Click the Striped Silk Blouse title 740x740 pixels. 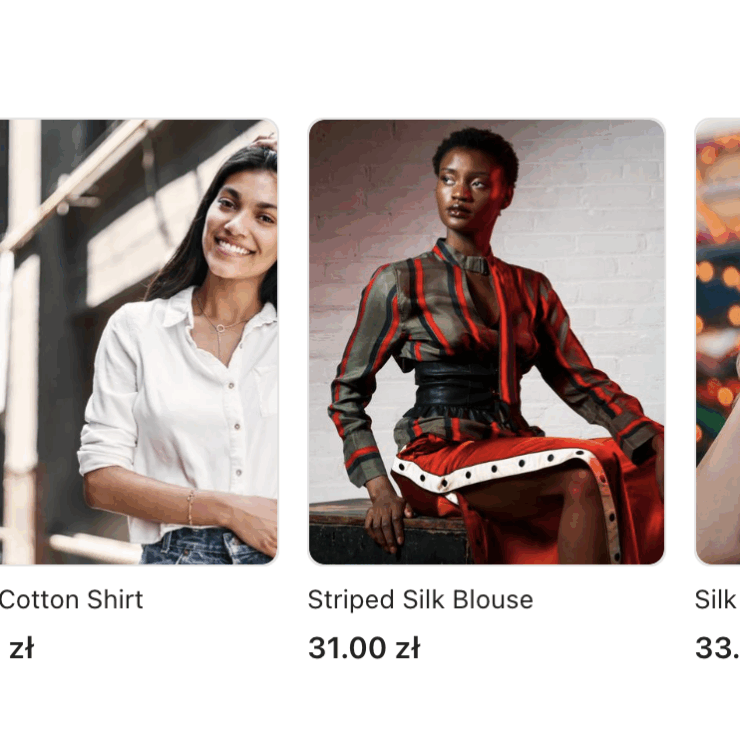pyautogui.click(x=420, y=600)
